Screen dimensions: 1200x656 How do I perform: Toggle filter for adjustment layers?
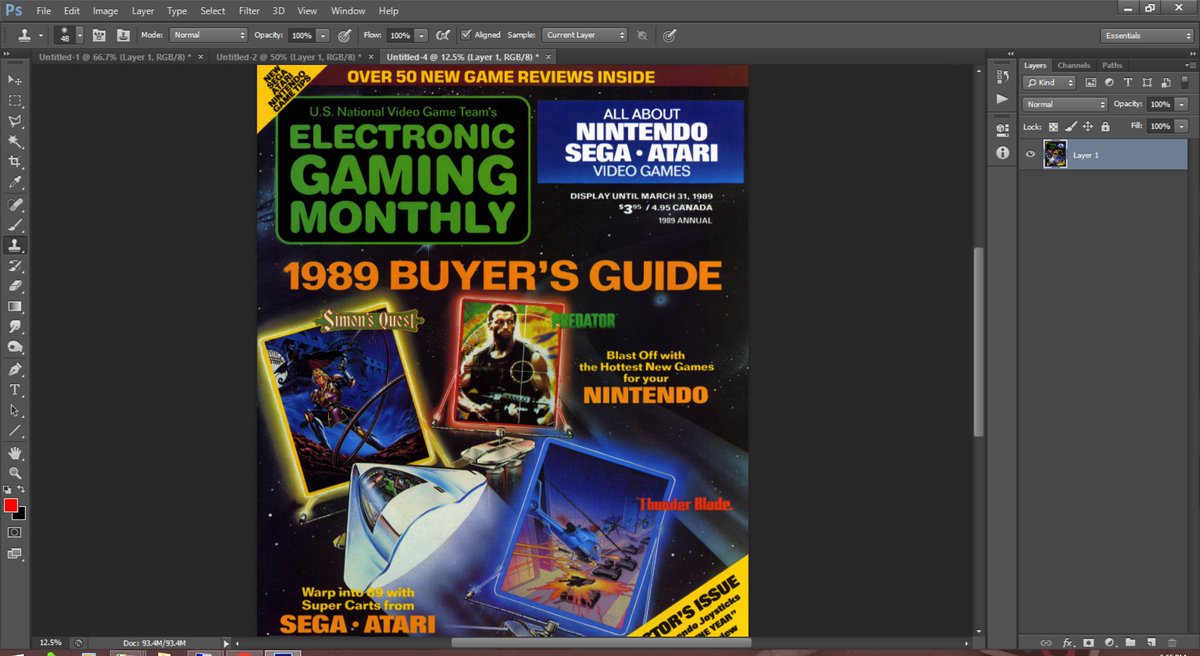pos(1110,83)
